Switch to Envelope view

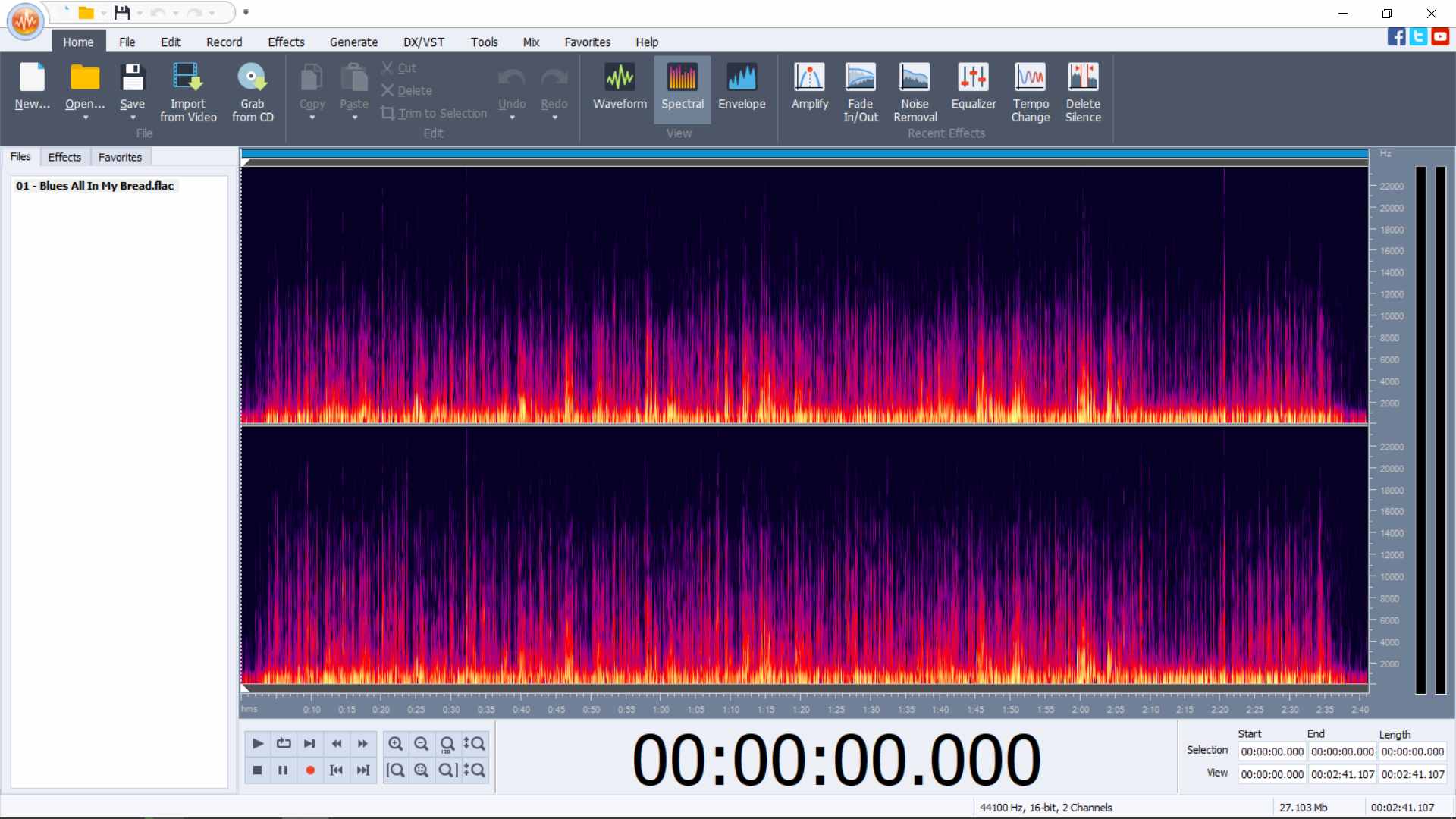(x=742, y=88)
